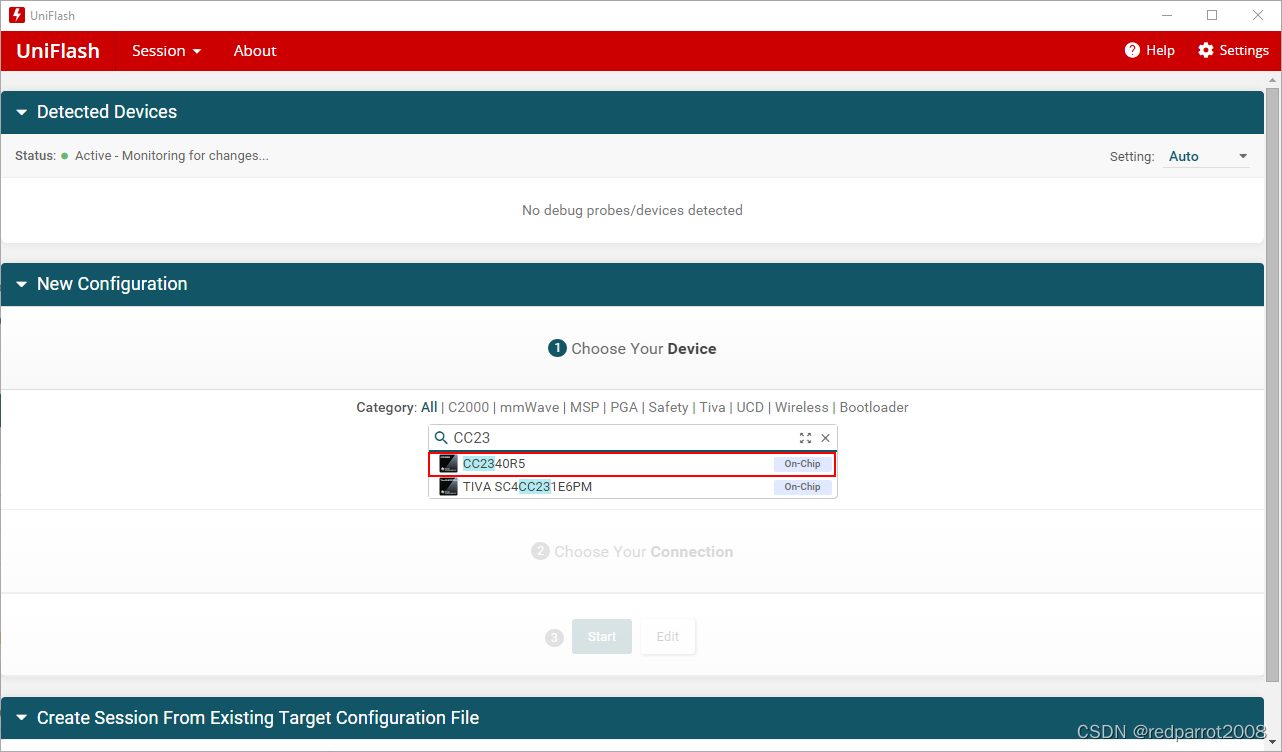This screenshot has height=752, width=1282.
Task: Click the Settings label in header
Action: [x=1244, y=51]
